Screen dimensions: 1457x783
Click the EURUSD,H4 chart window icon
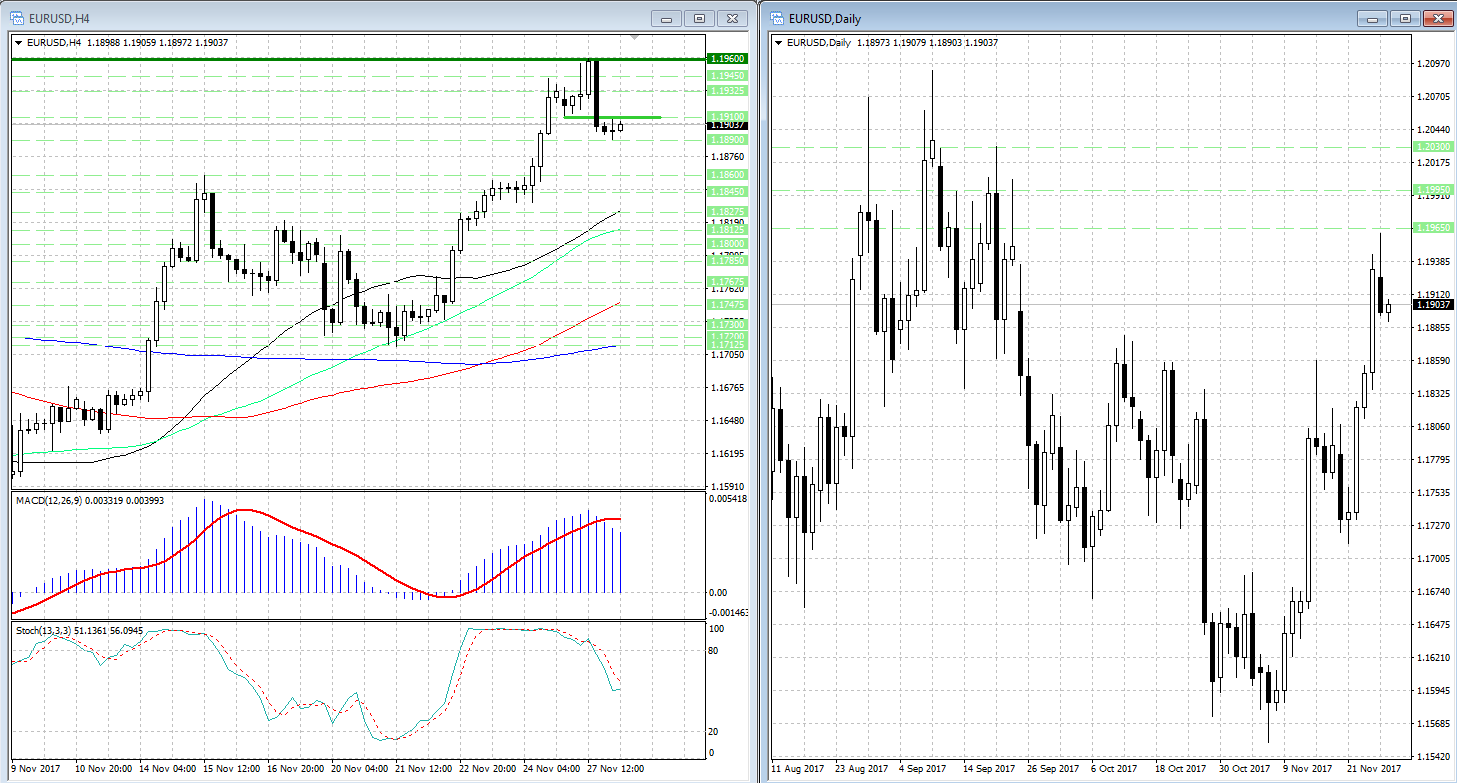click(17, 18)
